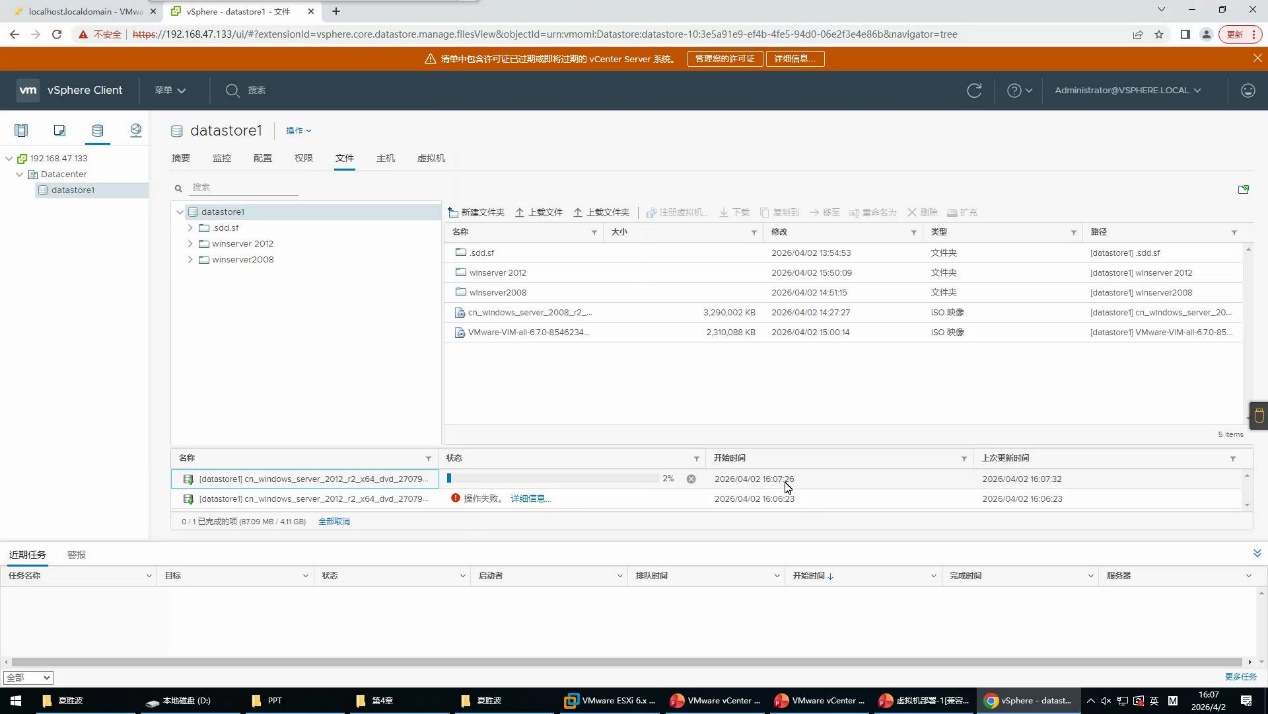1268x714 pixels.
Task: Click filter icon on Path column
Action: (x=1234, y=232)
